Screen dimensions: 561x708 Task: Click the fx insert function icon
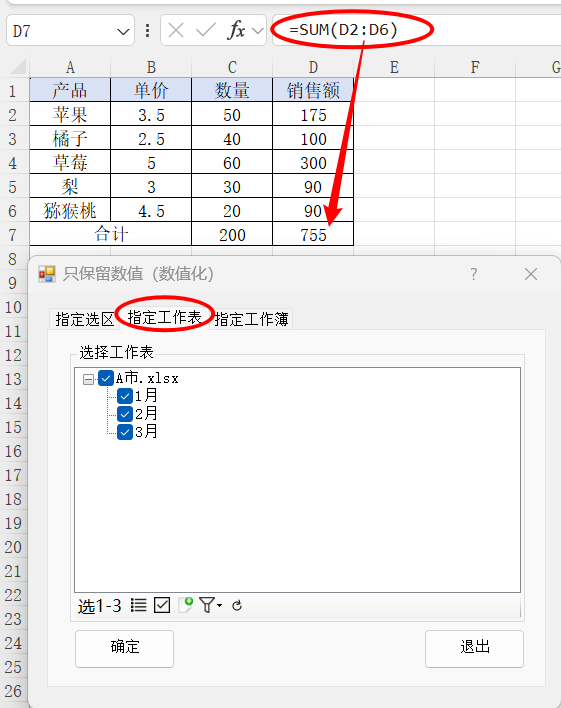point(237,30)
